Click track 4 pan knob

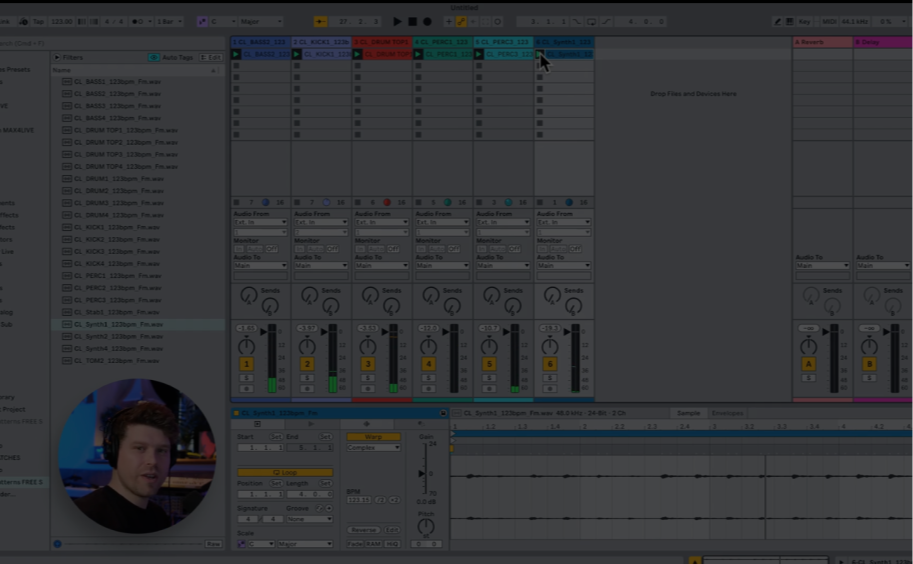(x=429, y=347)
